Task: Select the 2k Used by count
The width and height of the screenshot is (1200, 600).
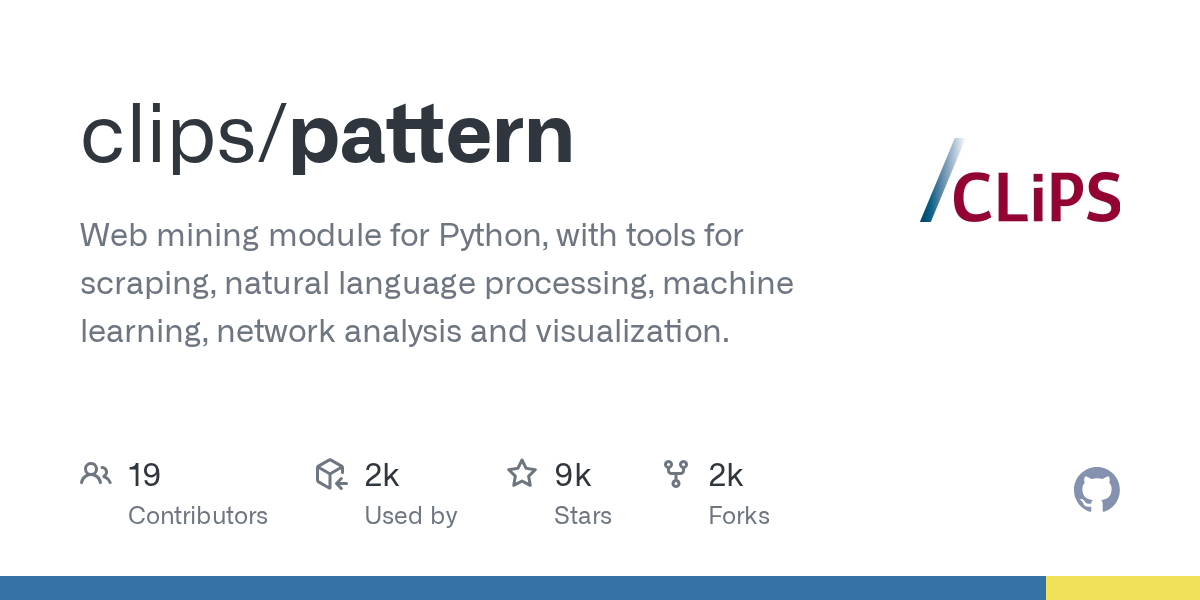Action: click(x=382, y=475)
